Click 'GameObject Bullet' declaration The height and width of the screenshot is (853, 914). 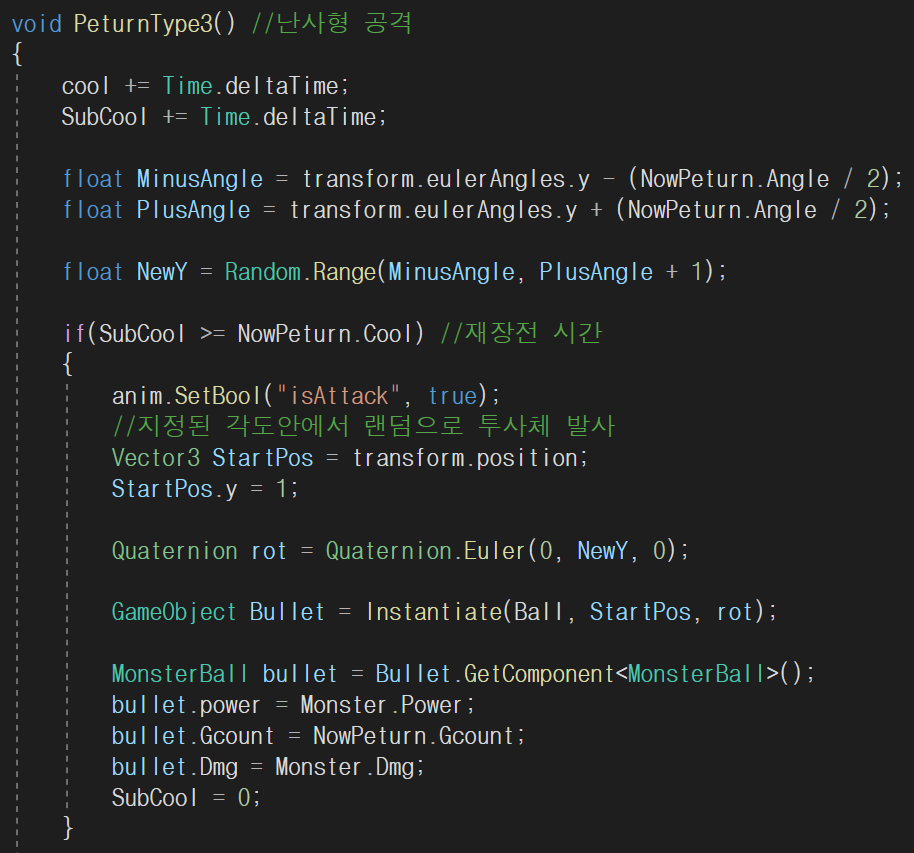[x=218, y=612]
